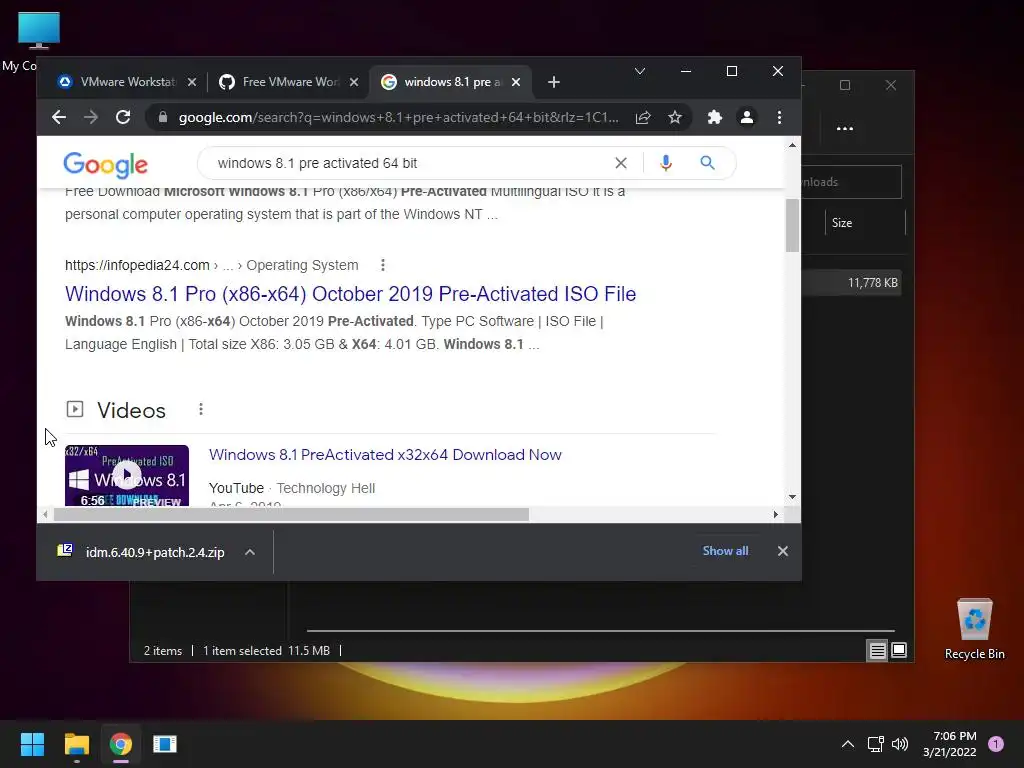The image size is (1024, 768).
Task: Open the clock and date panel
Action: pyautogui.click(x=950, y=744)
